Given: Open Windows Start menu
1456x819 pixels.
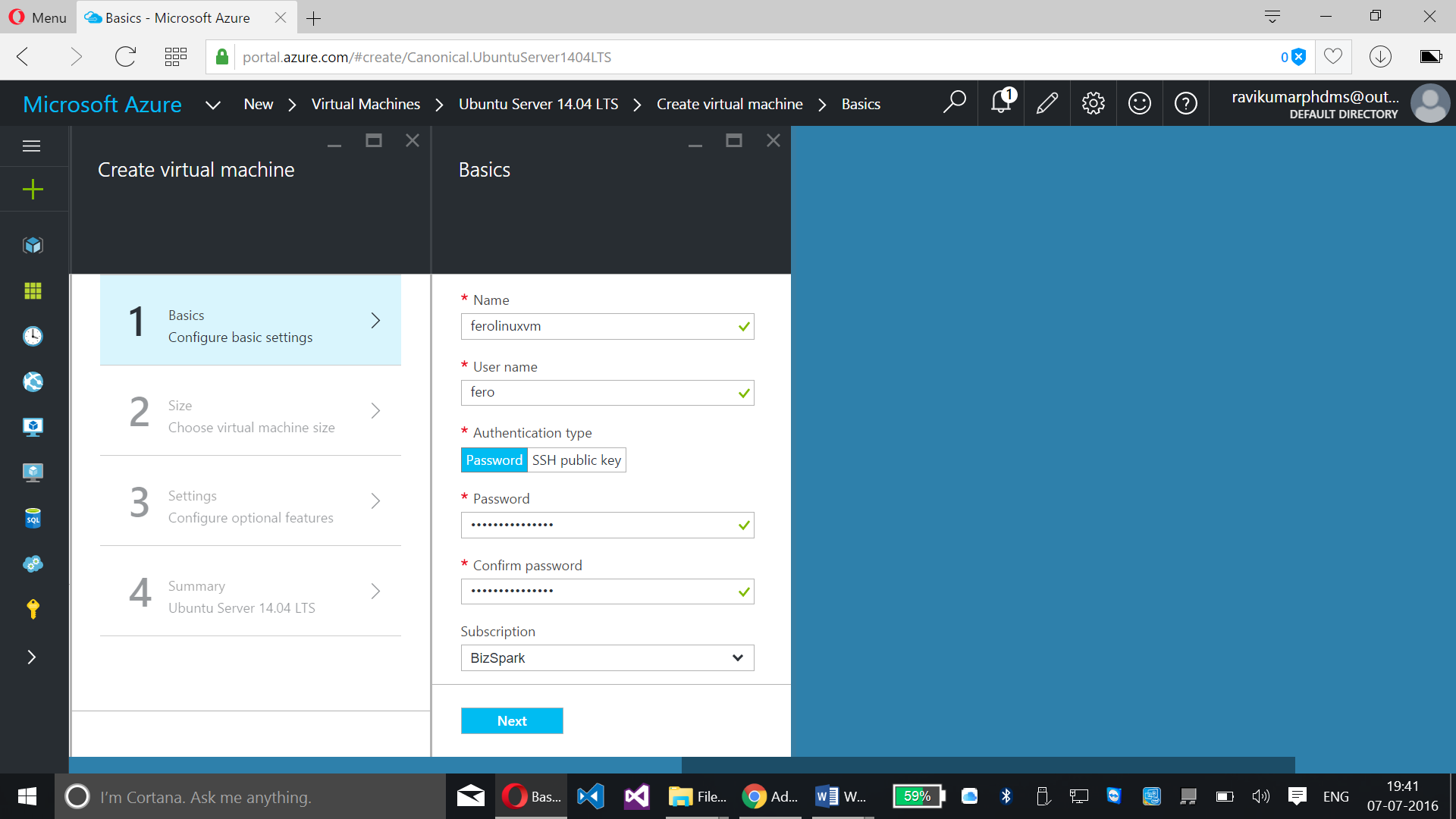Looking at the screenshot, I should [x=27, y=796].
